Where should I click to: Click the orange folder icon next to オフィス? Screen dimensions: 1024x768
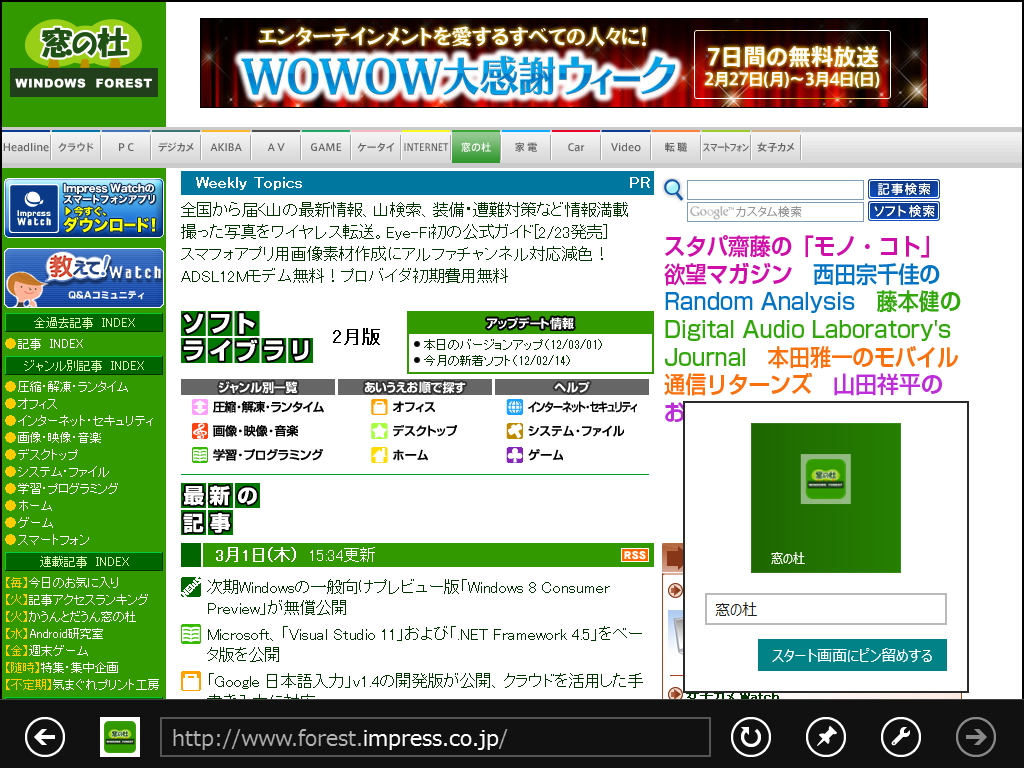tap(379, 408)
